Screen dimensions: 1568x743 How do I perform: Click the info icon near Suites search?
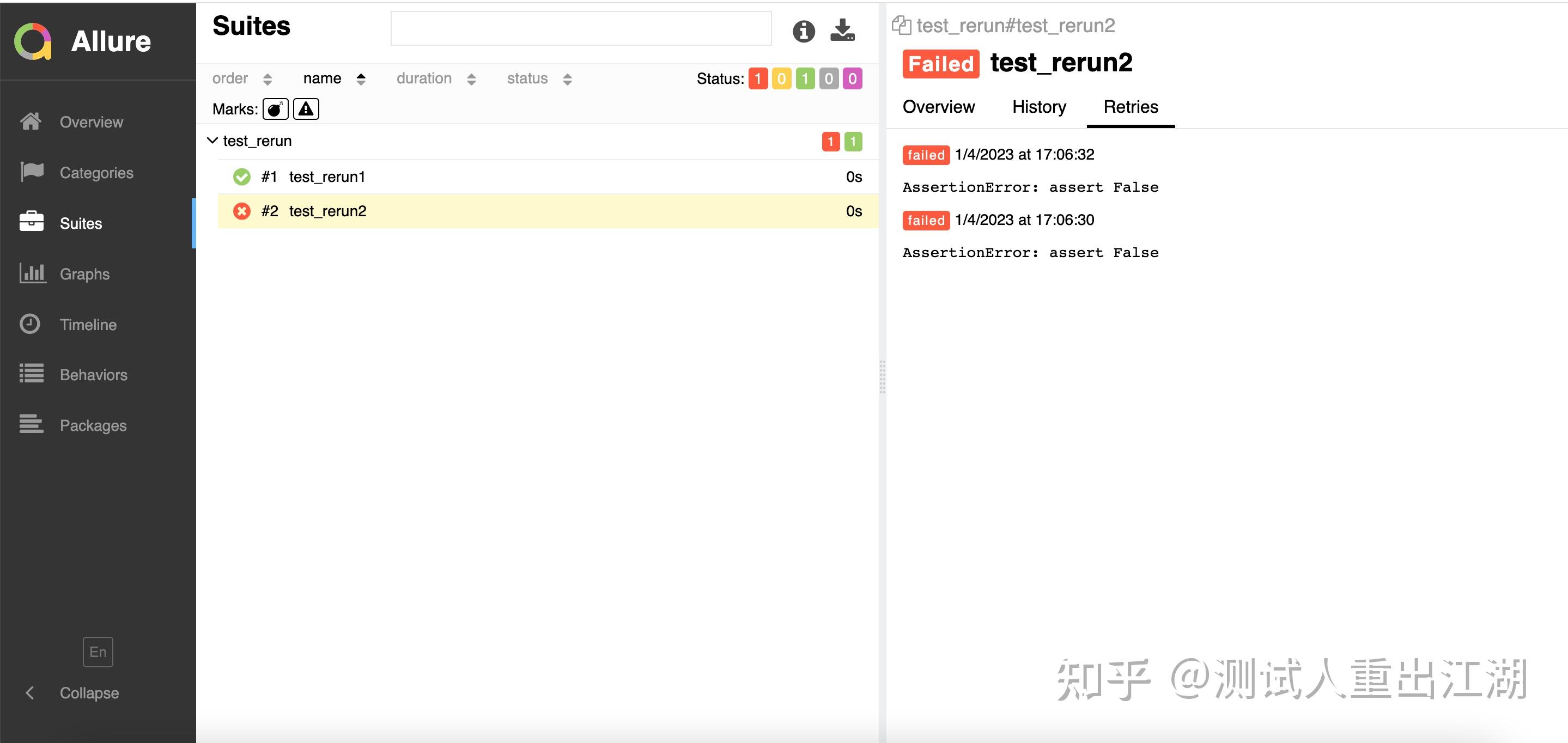(804, 32)
